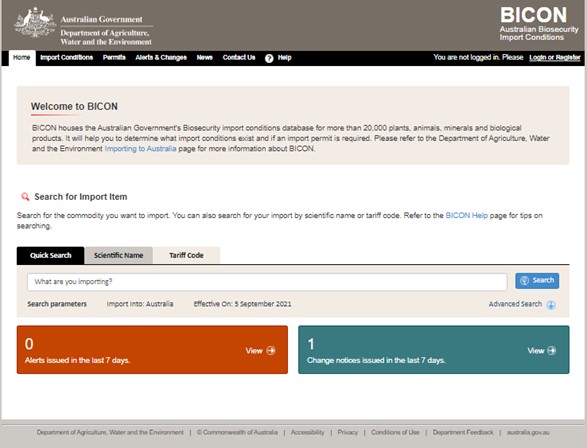
Task: Click the red magnifier icon beside Search for Import Item
Action: (25, 197)
